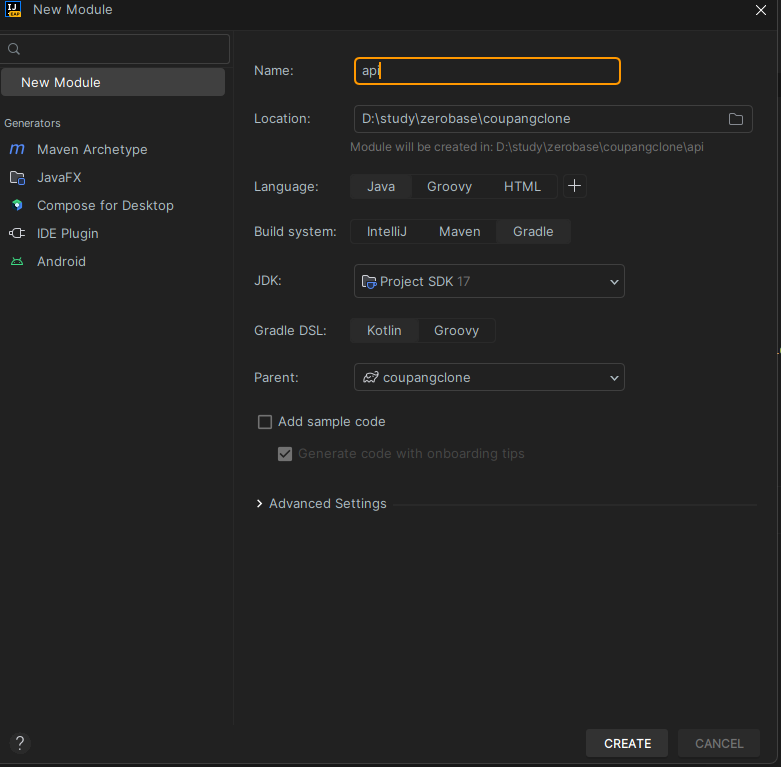The width and height of the screenshot is (781, 767).
Task: Click the Maven Archetype generator icon
Action: [17, 149]
